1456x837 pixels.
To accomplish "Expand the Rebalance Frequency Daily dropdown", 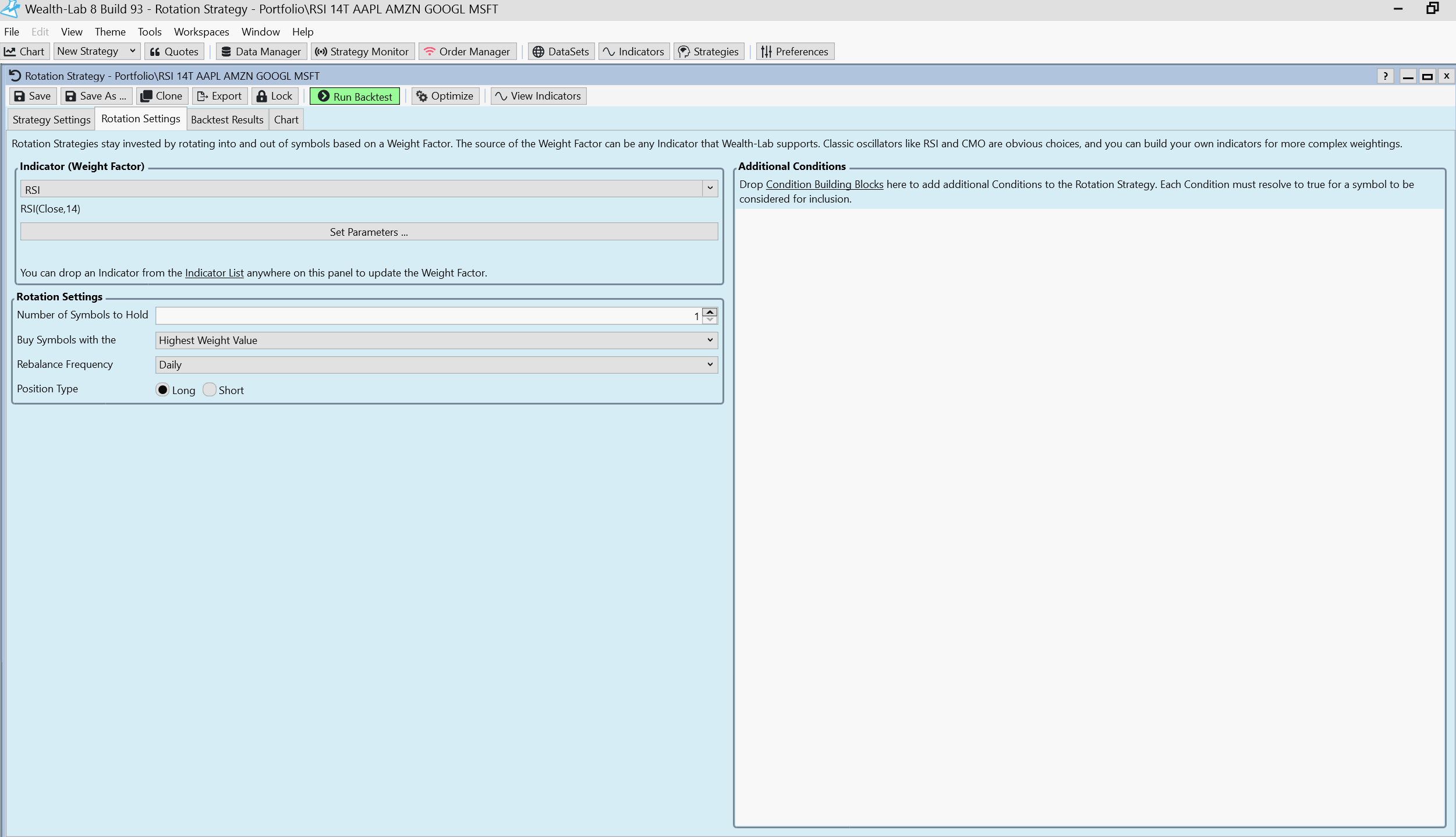I will pos(436,365).
